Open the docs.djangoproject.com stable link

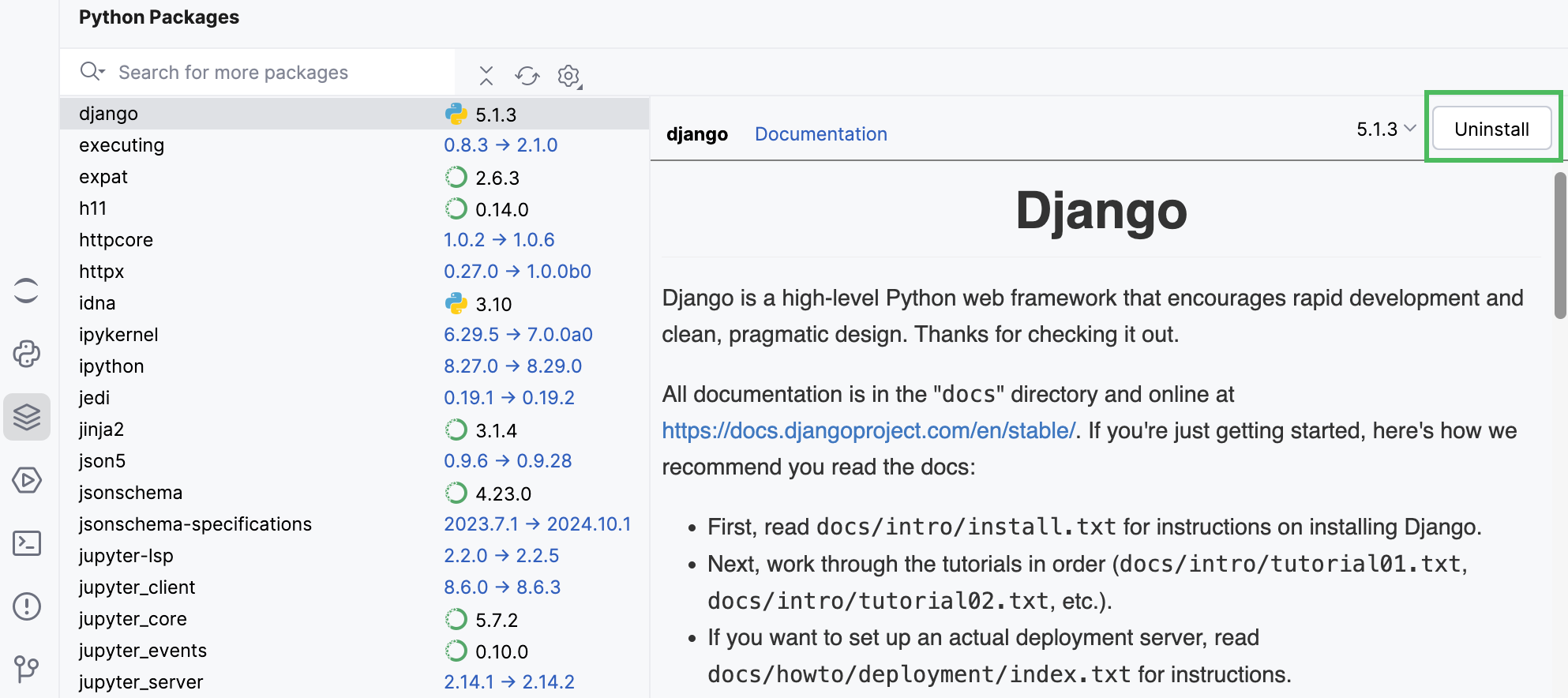(868, 431)
